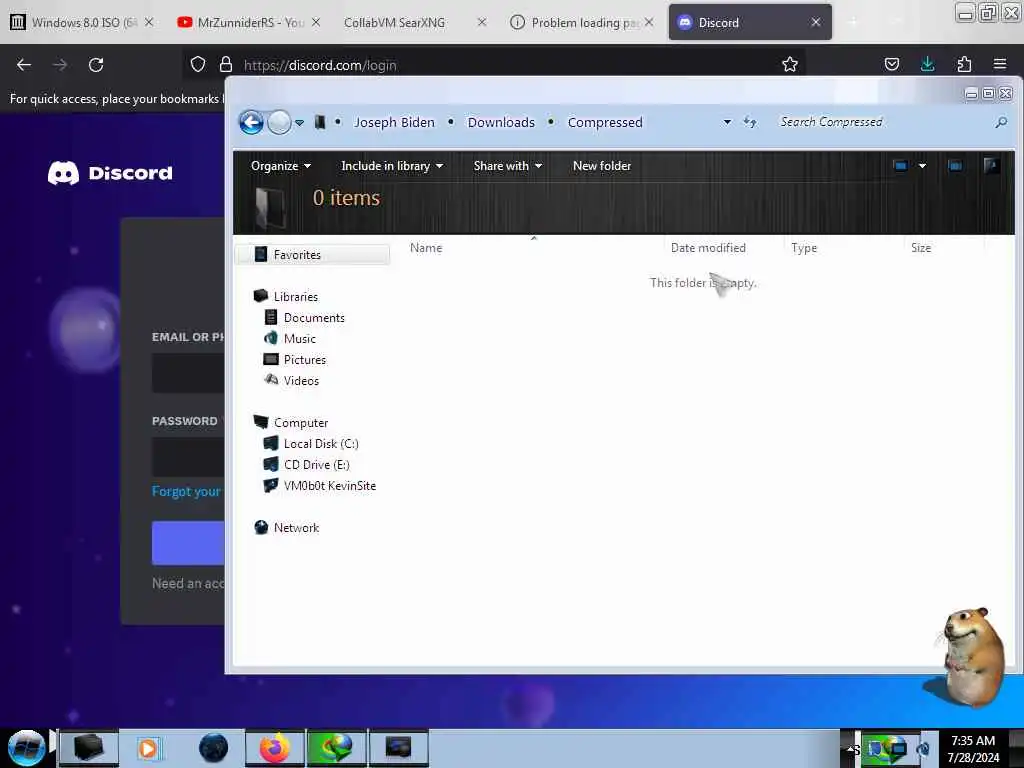Close the CollabVM SearXNG tab

tap(482, 22)
